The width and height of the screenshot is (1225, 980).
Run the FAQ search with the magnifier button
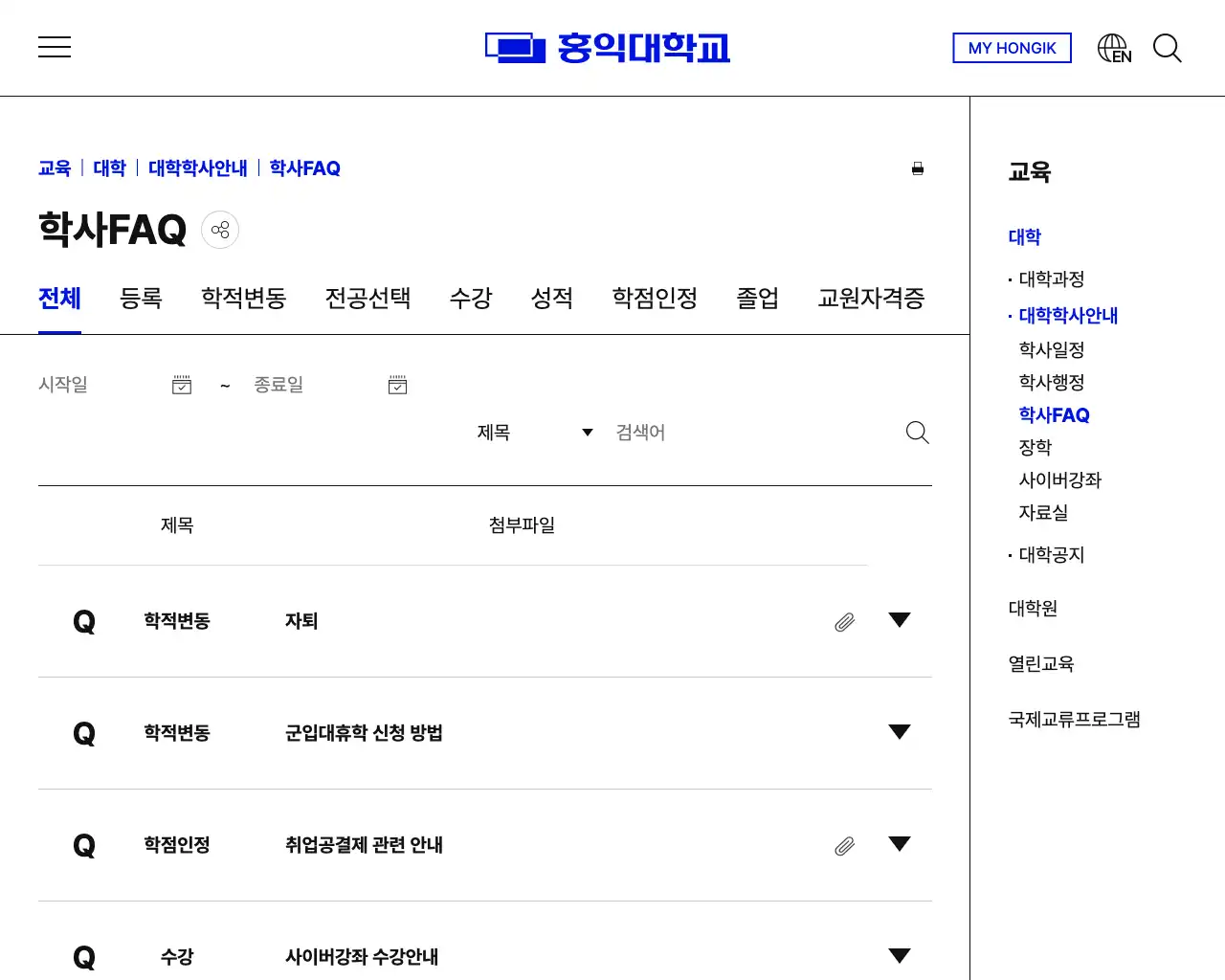[917, 433]
